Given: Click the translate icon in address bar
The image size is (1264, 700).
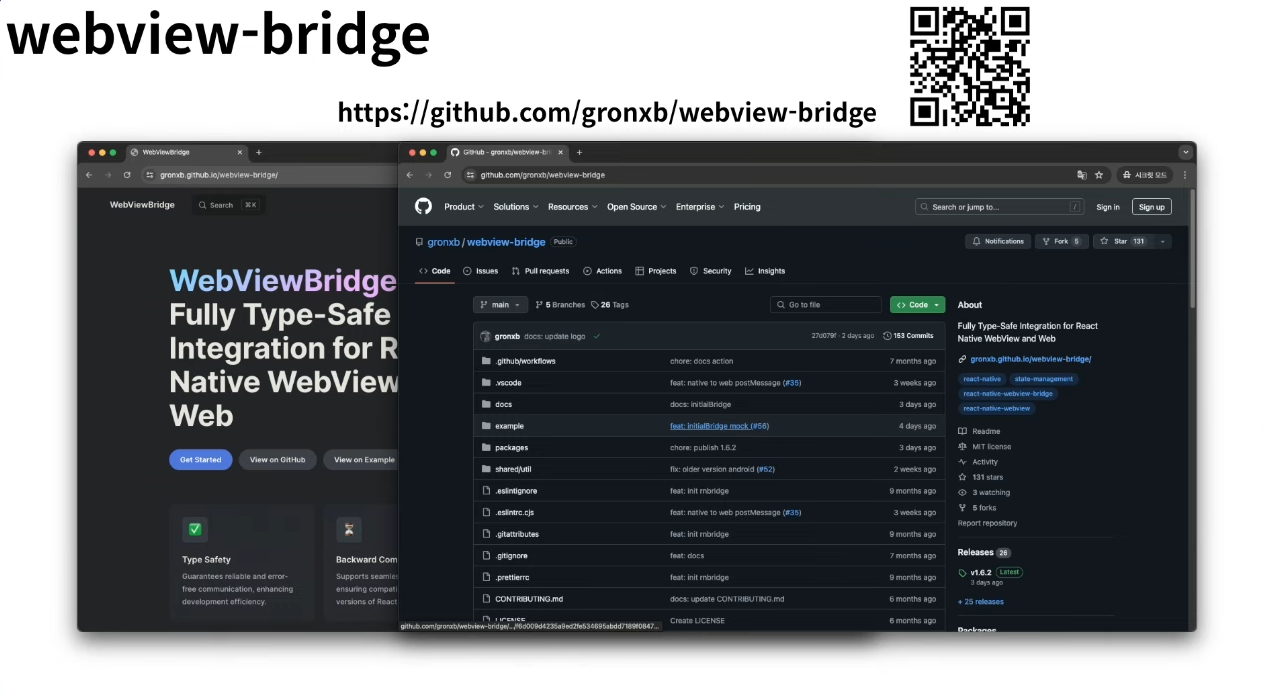Looking at the screenshot, I should click(x=1081, y=175).
